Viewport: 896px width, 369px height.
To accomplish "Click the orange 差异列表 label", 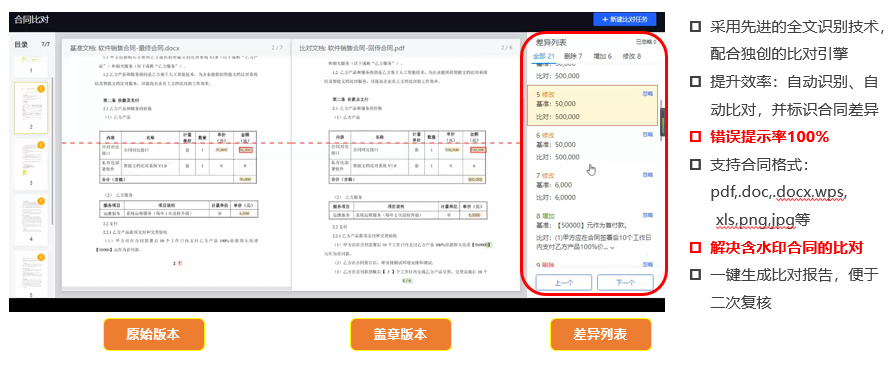I will click(x=601, y=334).
